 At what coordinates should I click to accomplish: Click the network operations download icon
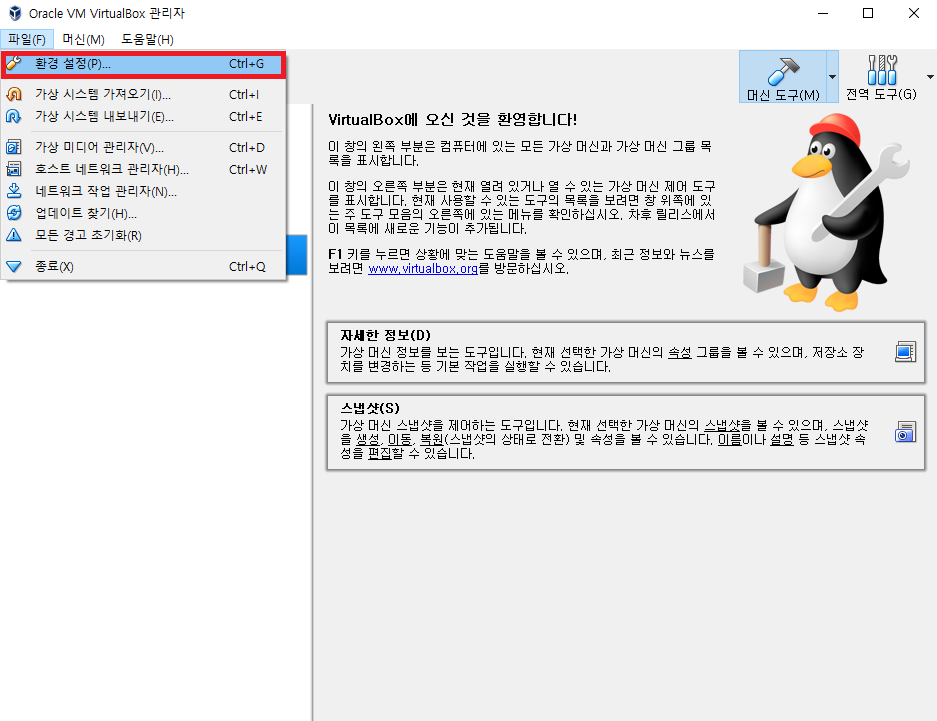(x=14, y=191)
